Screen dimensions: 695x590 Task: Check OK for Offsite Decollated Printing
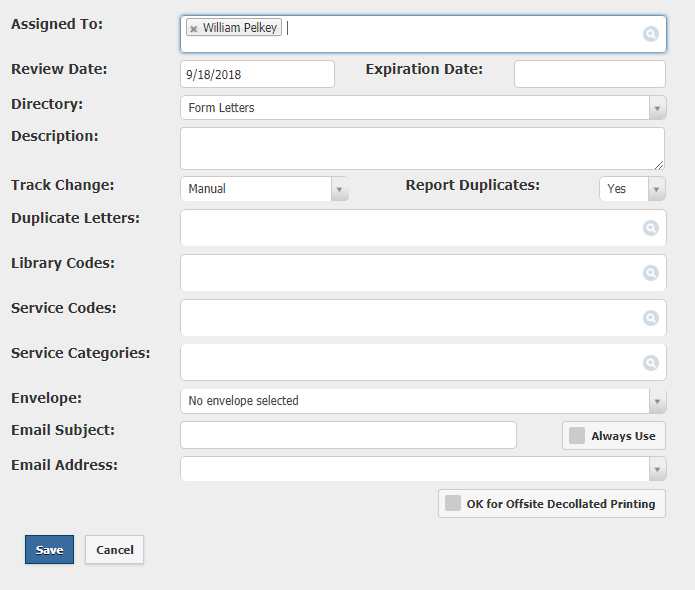click(x=453, y=503)
